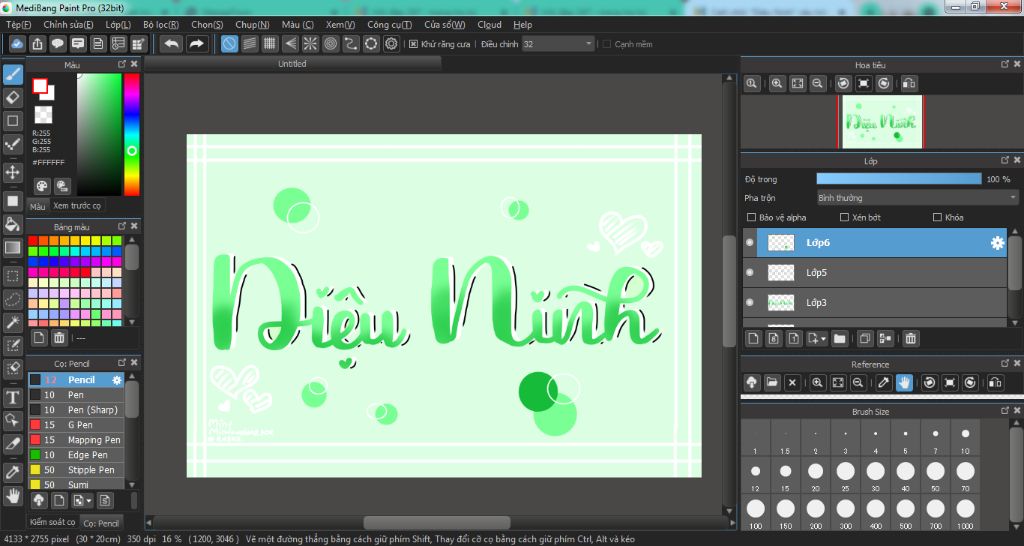Select the Stipple Pen brush
Screen dimensions: 1024x546
[76, 470]
